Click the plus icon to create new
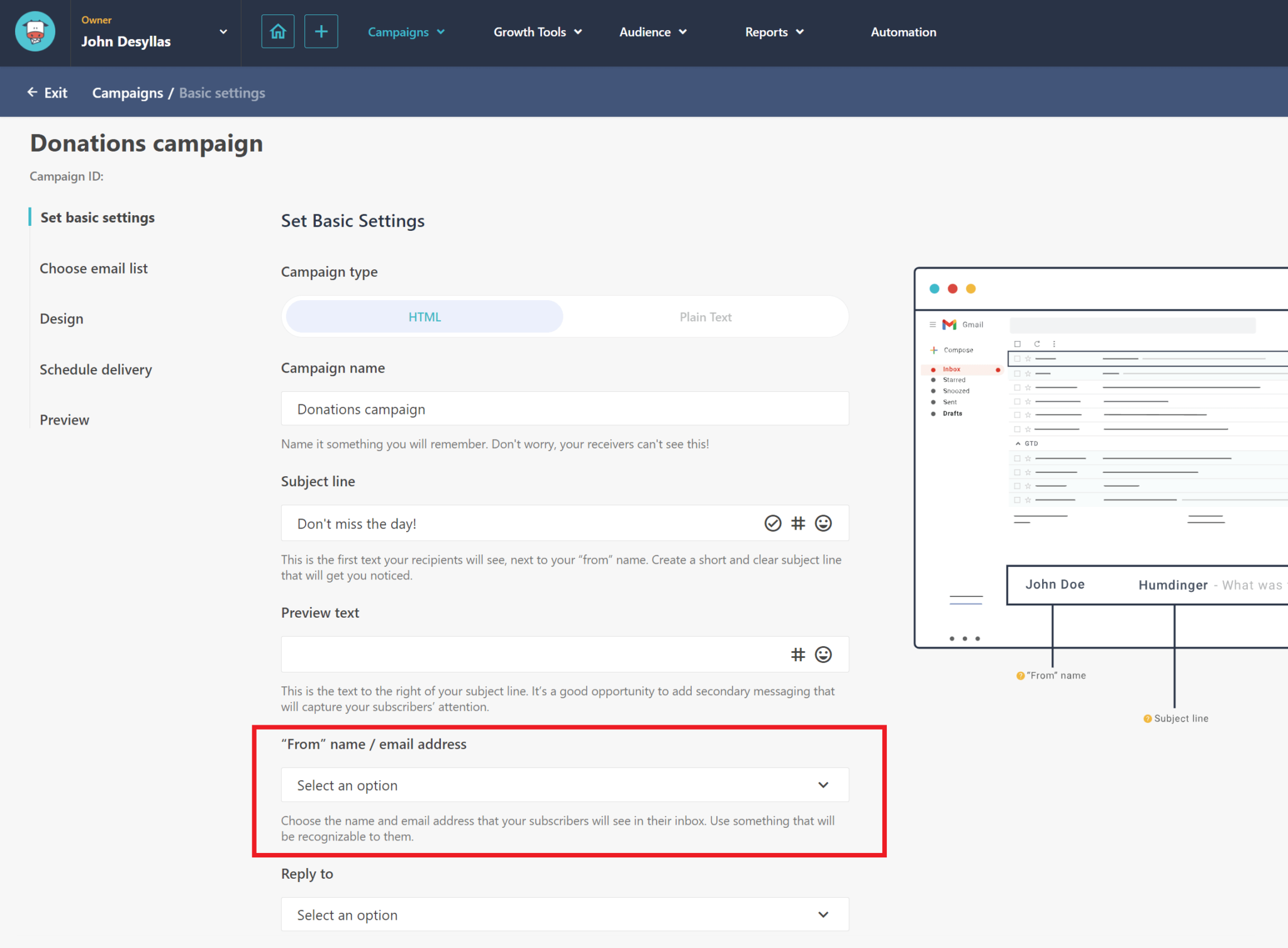The width and height of the screenshot is (1288, 948). click(x=321, y=31)
